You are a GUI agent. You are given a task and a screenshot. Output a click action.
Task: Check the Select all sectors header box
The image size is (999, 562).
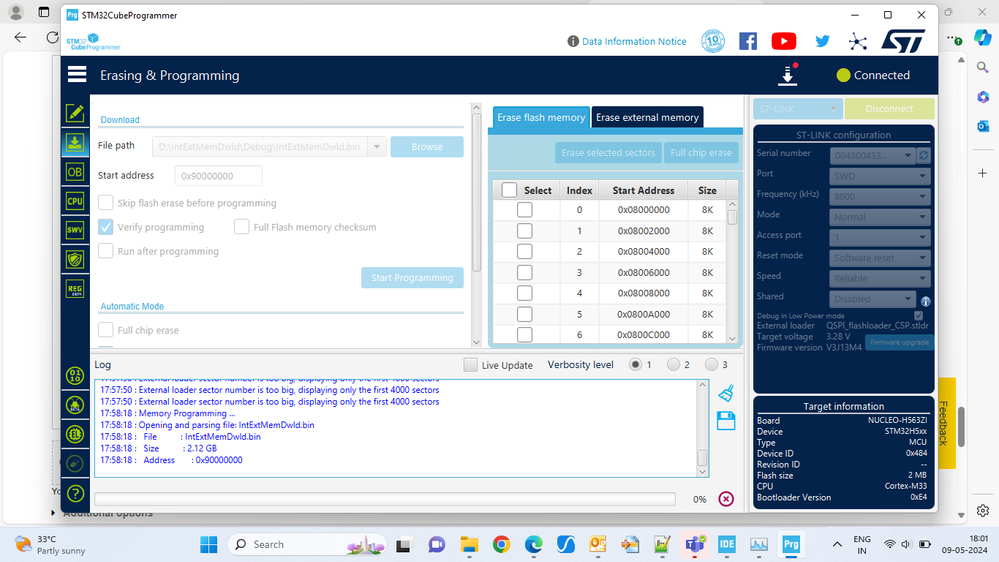coord(509,190)
